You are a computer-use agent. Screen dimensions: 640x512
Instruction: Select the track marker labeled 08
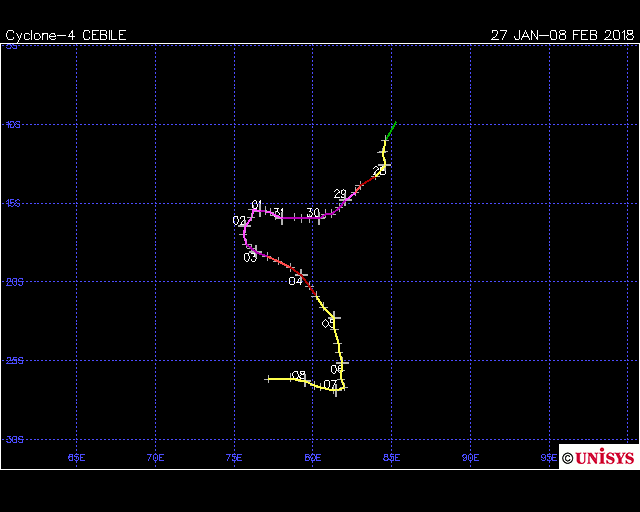click(x=298, y=376)
